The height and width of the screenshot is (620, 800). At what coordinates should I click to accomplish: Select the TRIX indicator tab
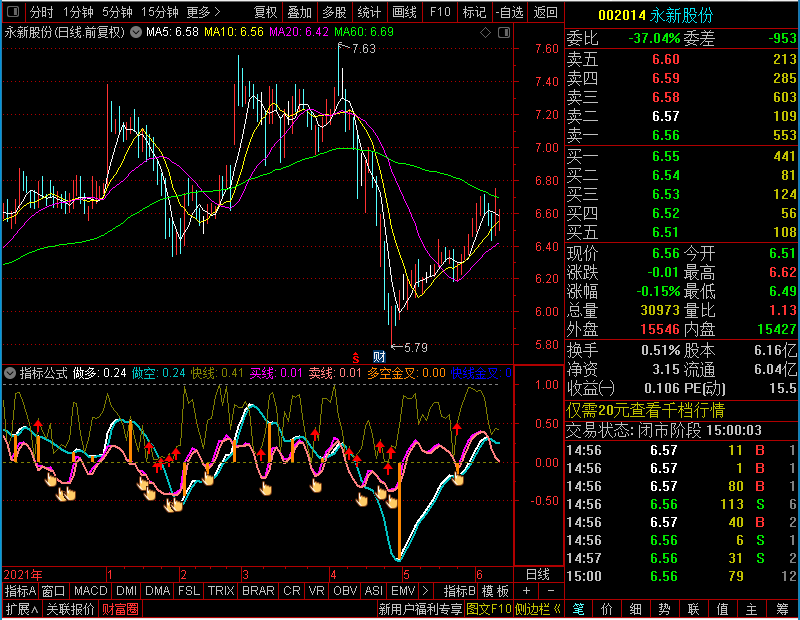point(221,591)
